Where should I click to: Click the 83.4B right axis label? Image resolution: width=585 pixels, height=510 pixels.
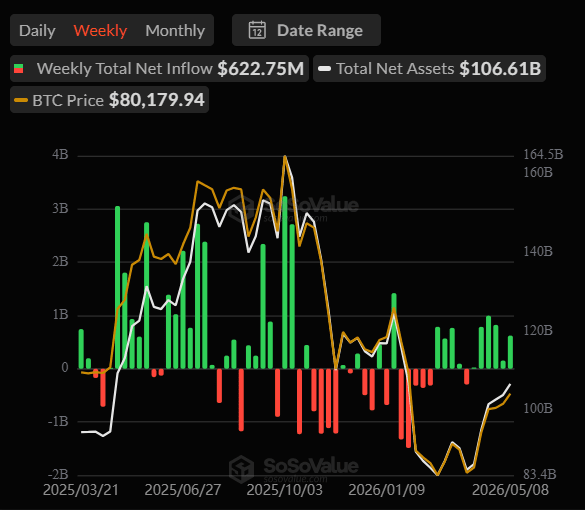pos(540,474)
